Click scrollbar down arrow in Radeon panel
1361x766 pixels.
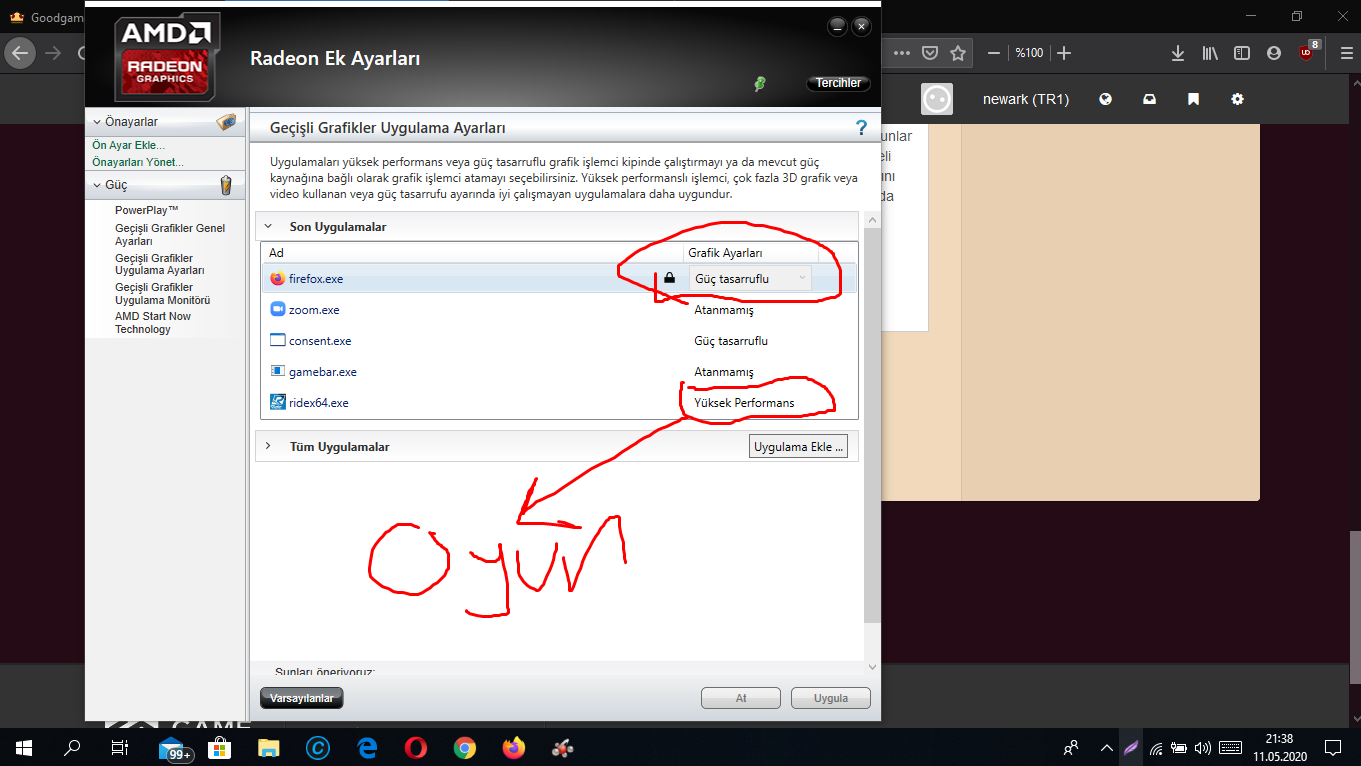(x=872, y=666)
